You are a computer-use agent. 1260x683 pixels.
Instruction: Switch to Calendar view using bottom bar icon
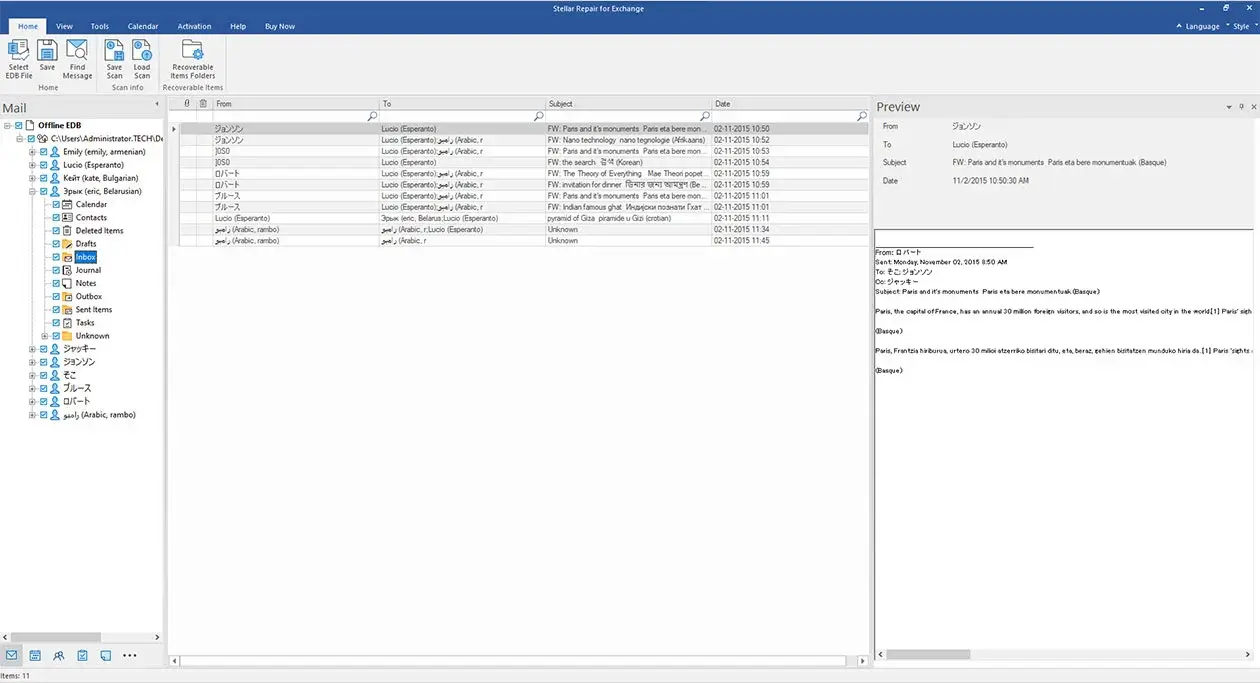click(x=35, y=655)
